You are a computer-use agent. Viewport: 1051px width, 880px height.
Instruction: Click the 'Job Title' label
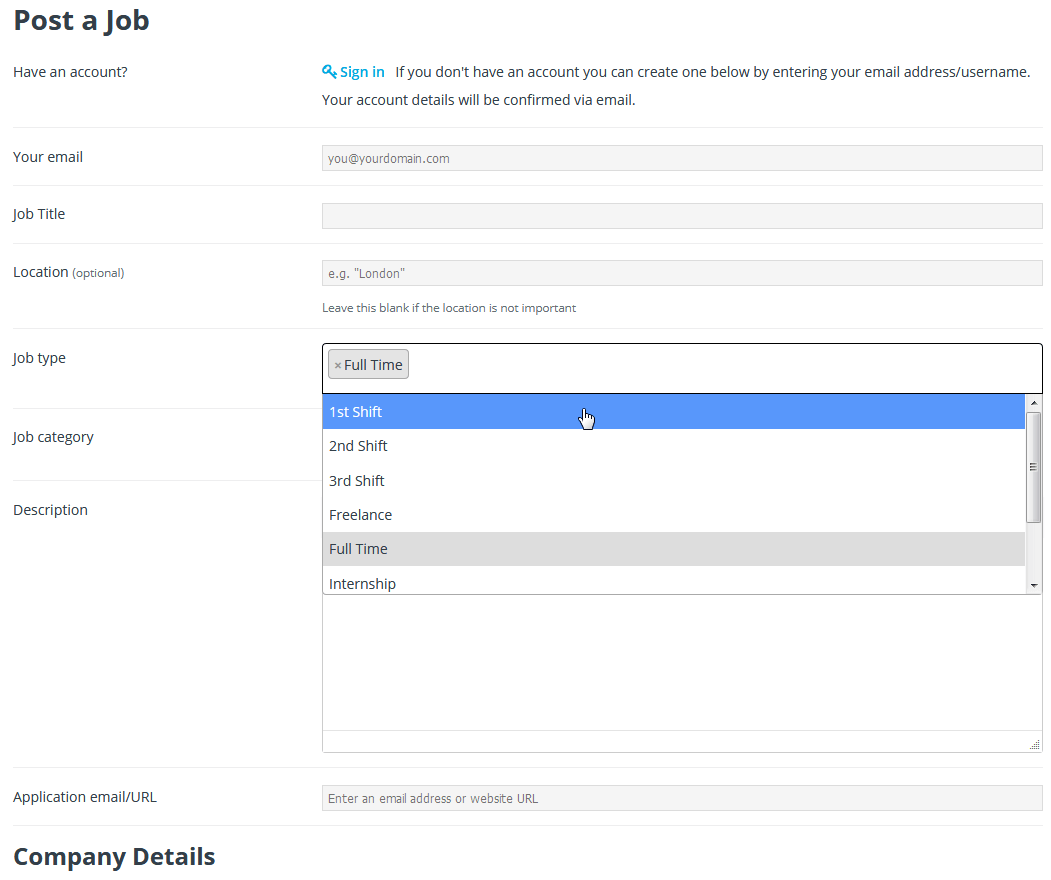click(x=39, y=214)
